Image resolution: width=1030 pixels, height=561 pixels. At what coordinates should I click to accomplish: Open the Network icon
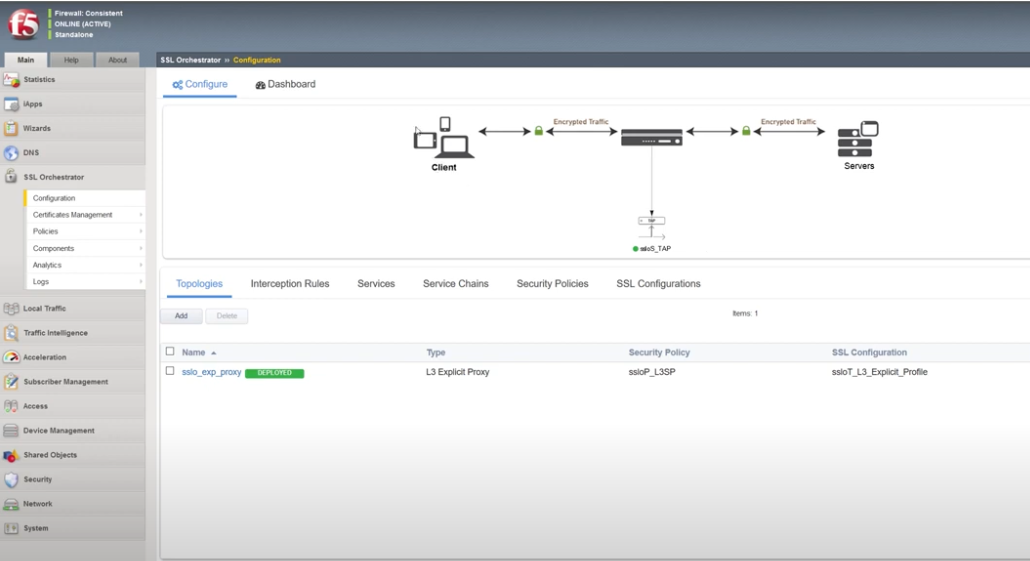pos(11,504)
